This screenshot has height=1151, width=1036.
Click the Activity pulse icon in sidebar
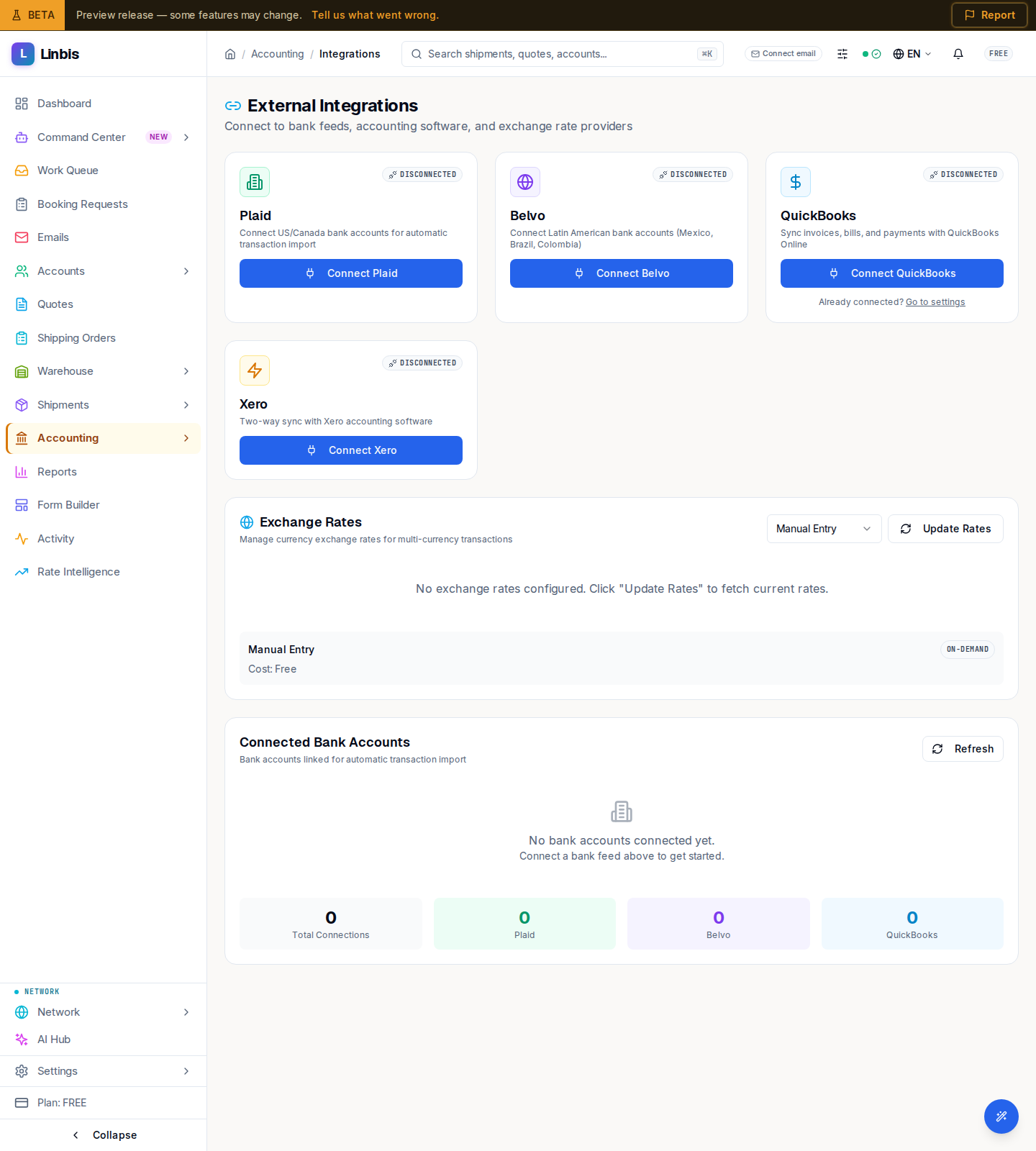[x=22, y=539]
